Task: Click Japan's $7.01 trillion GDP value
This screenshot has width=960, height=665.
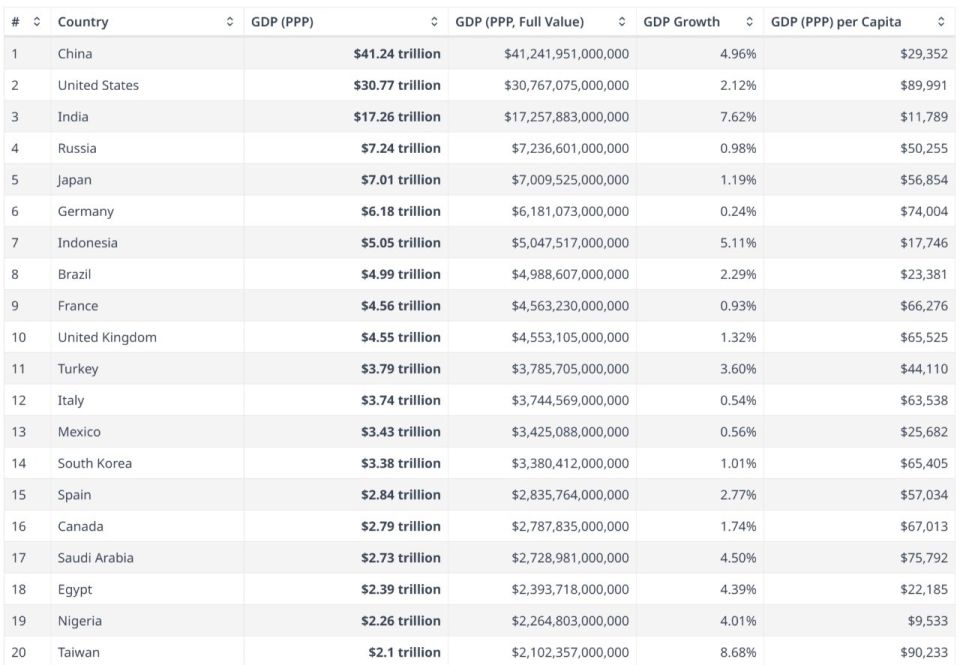Action: 400,180
